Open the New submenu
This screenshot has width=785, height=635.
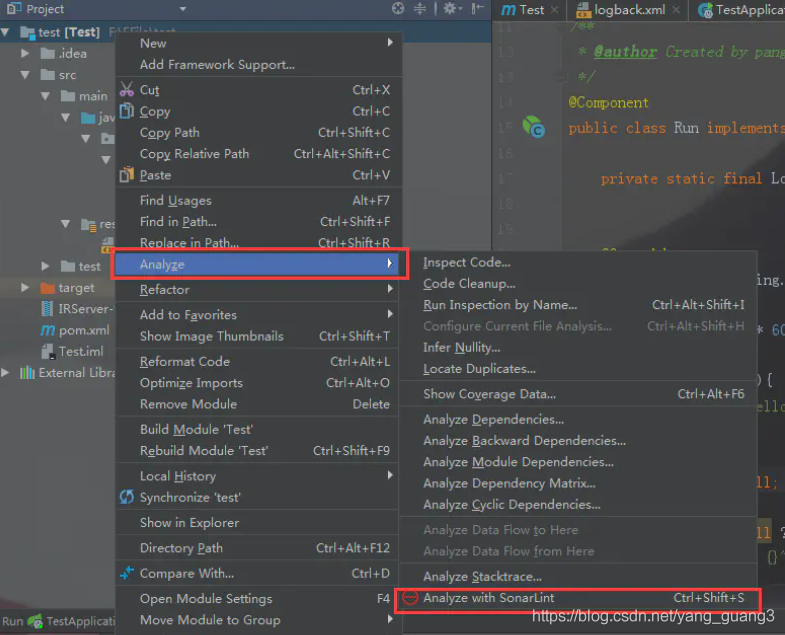(x=258, y=43)
